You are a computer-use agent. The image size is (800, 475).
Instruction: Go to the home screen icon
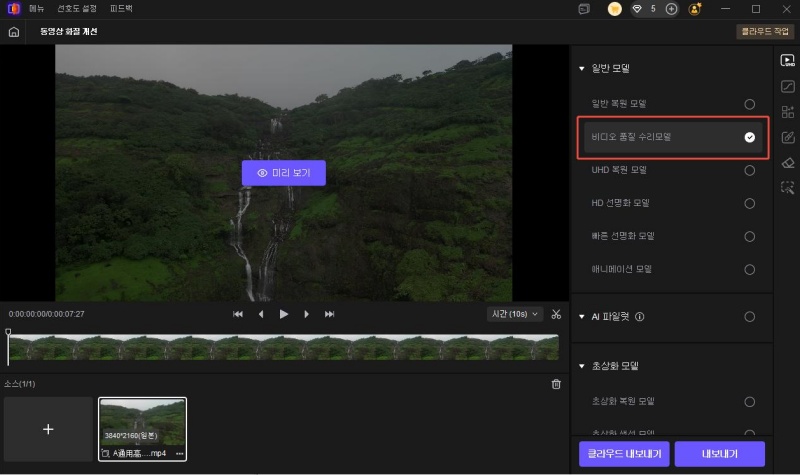pyautogui.click(x=14, y=32)
